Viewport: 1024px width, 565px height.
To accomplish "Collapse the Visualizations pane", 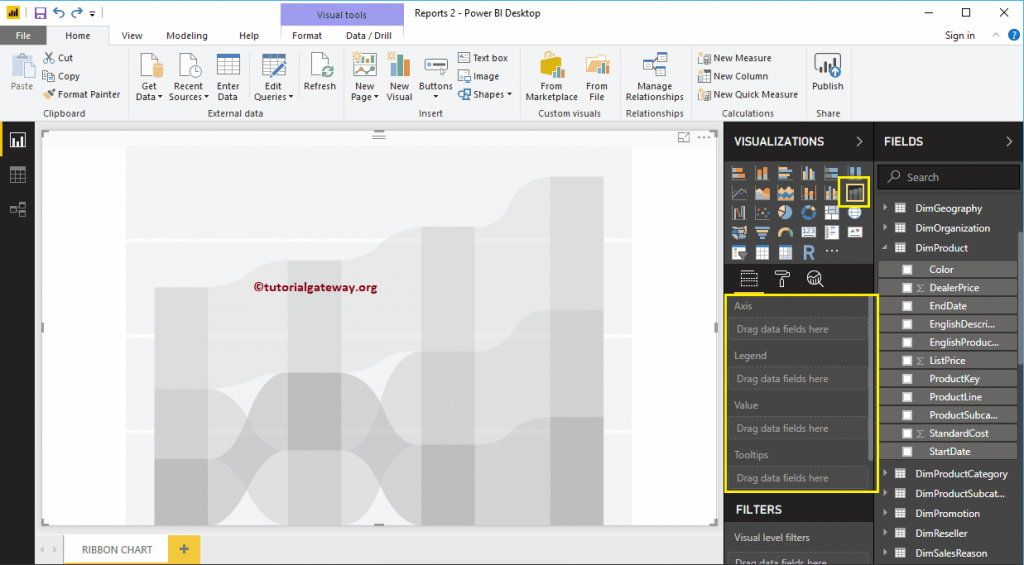I will tap(859, 142).
